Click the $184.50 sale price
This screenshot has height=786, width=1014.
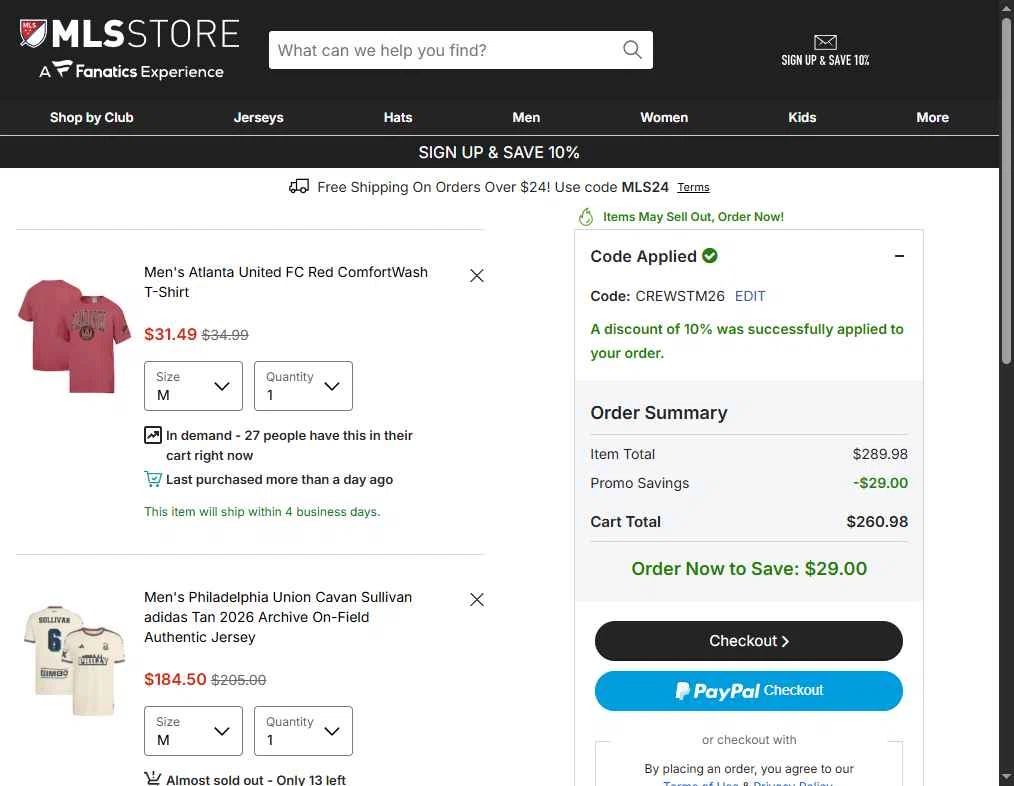tap(175, 679)
